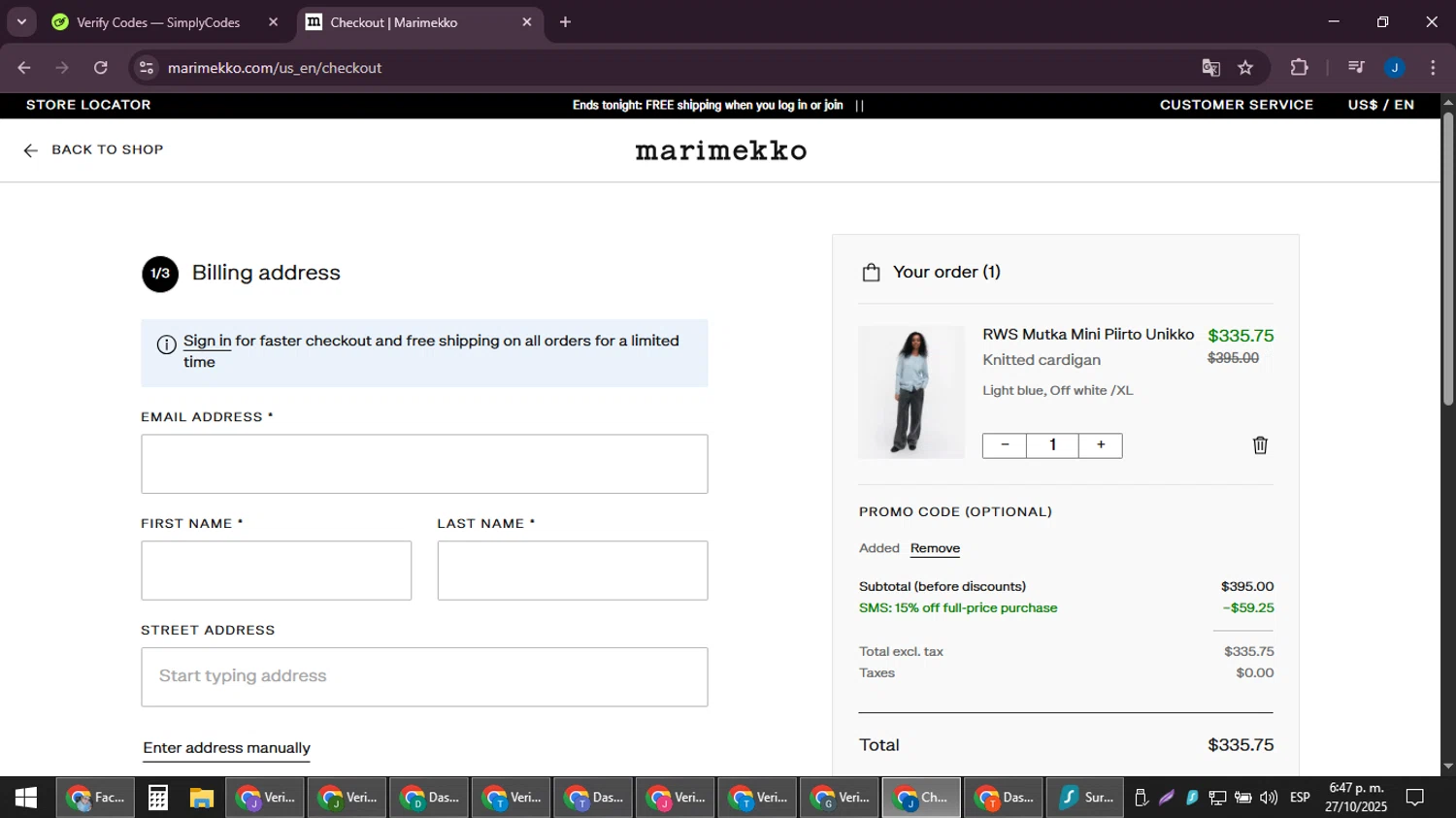Increase quantity with the plus button

coord(1101,445)
